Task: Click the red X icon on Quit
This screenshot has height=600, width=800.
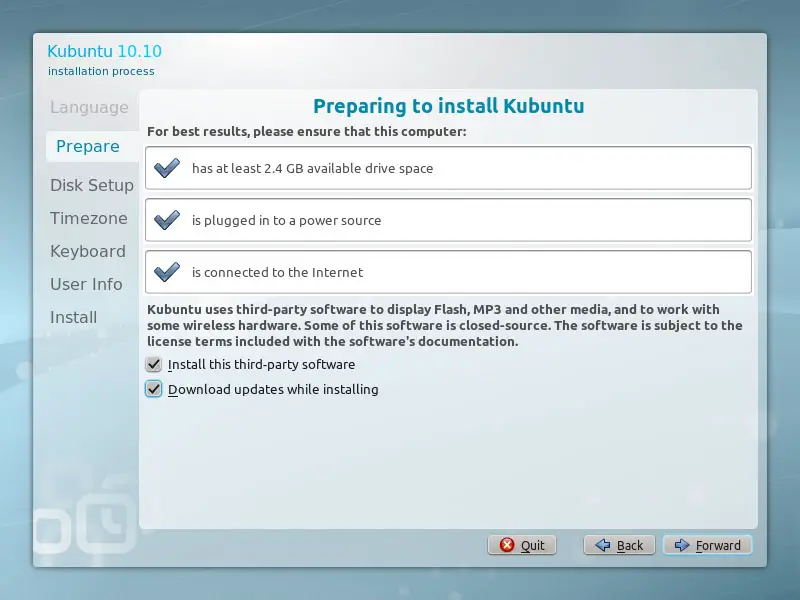Action: pos(507,545)
